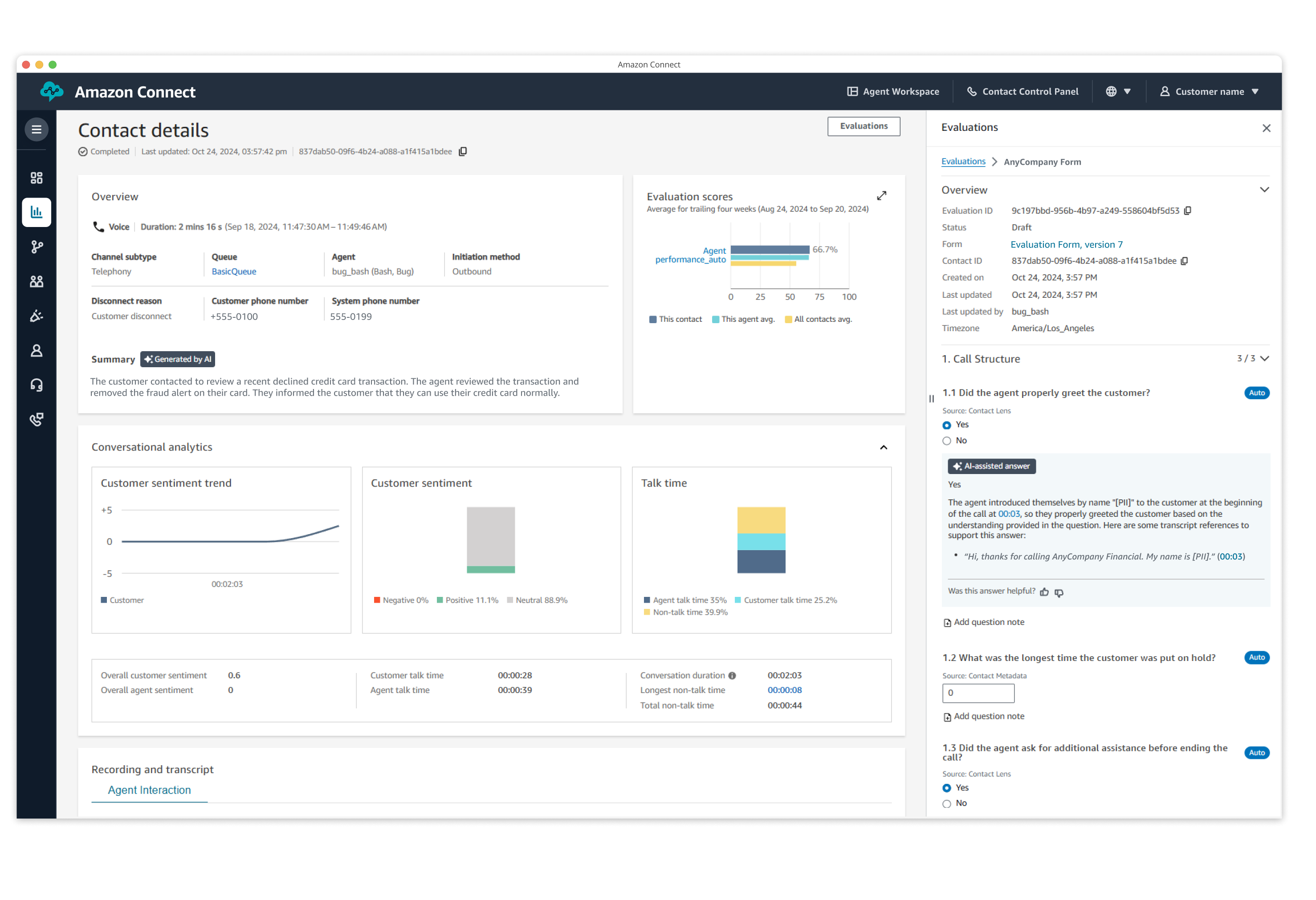Open the Agent Workspace menu item
This screenshot has height=900, width=1316.
893,91
